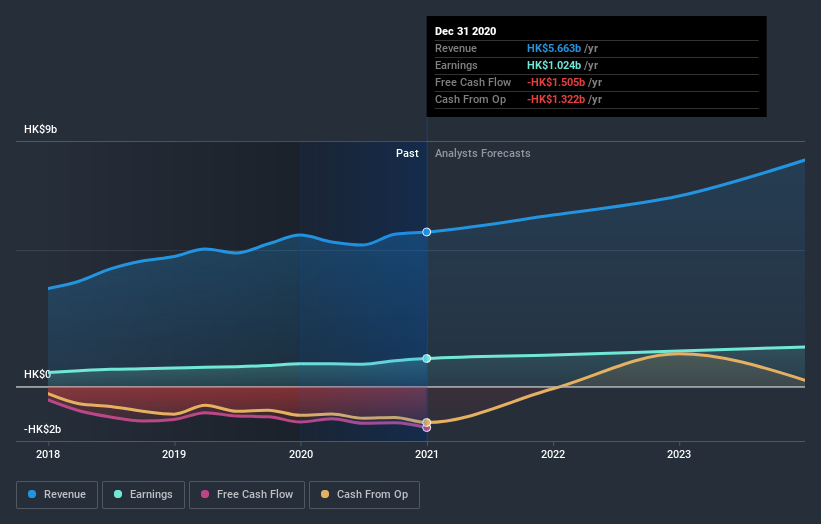Click the -HK$1.505b free cash flow value

click(556, 82)
